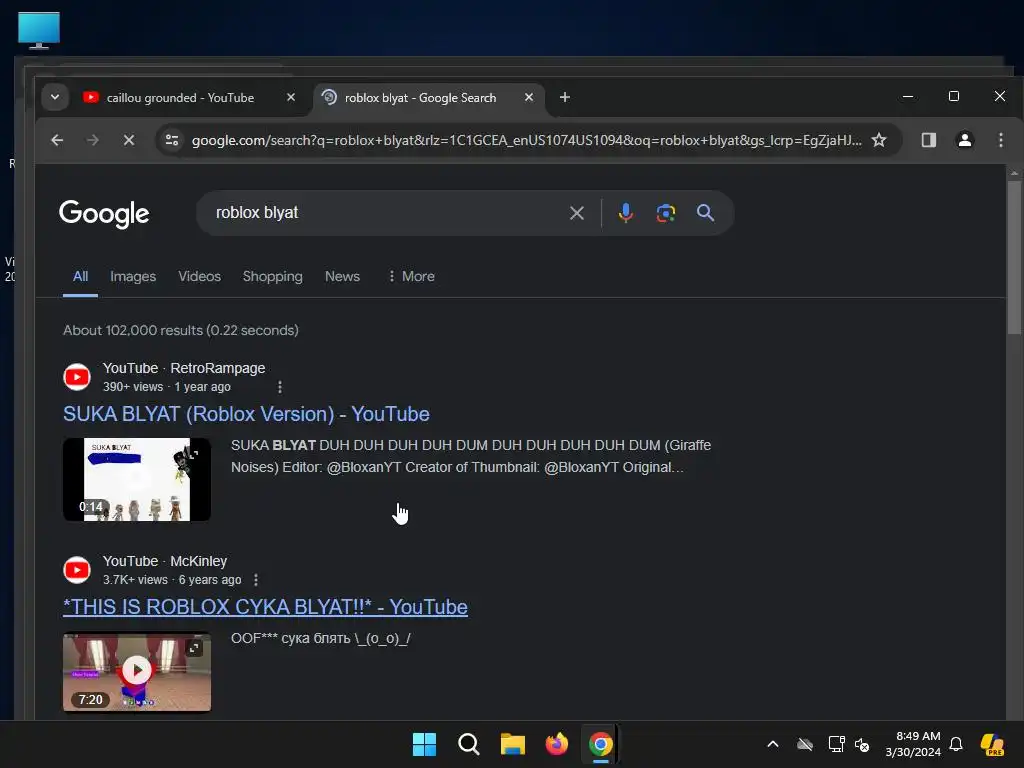Viewport: 1024px width, 768px height.
Task: Click the URL address bar
Action: click(526, 140)
